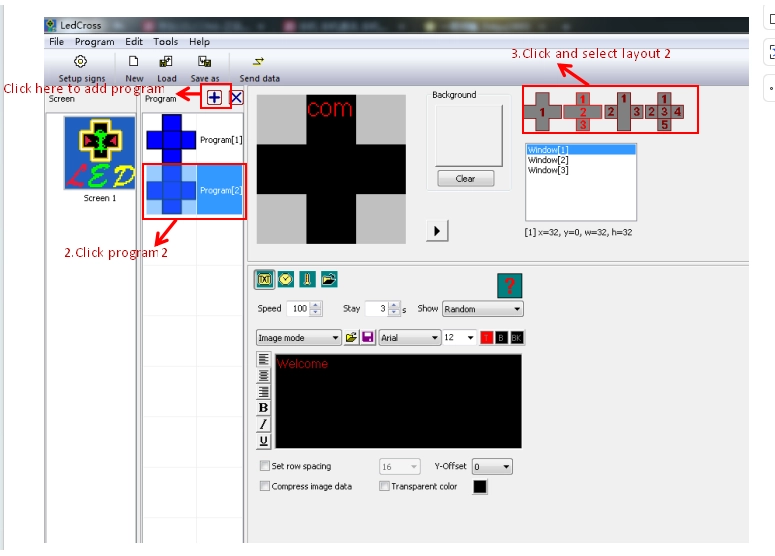
Task: Click the Load toolbar icon
Action: 166,62
